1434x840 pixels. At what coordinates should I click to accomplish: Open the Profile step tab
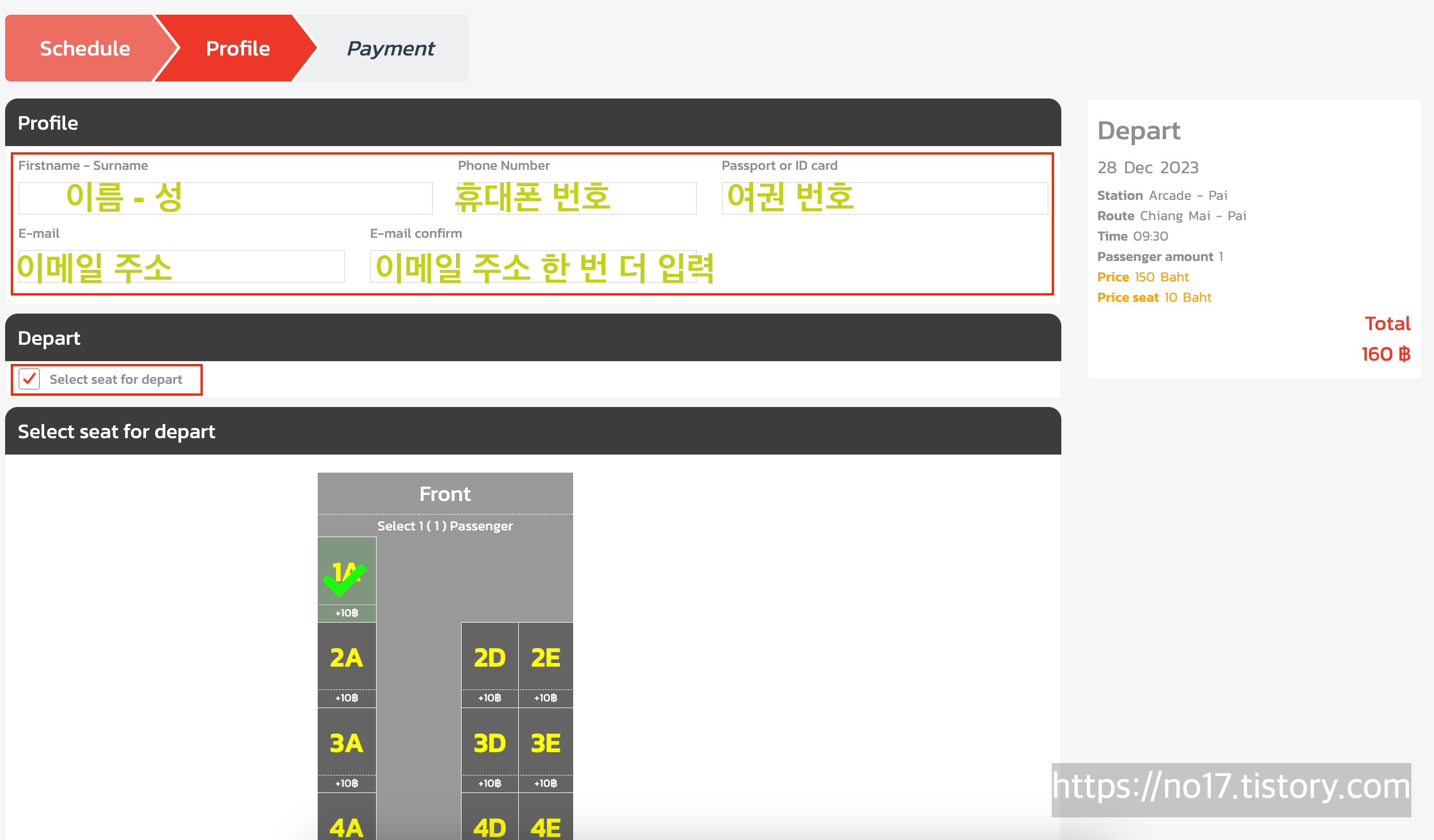point(238,48)
